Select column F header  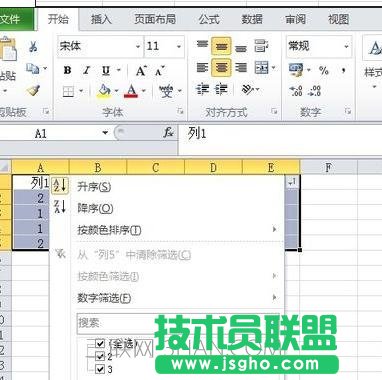pos(329,167)
